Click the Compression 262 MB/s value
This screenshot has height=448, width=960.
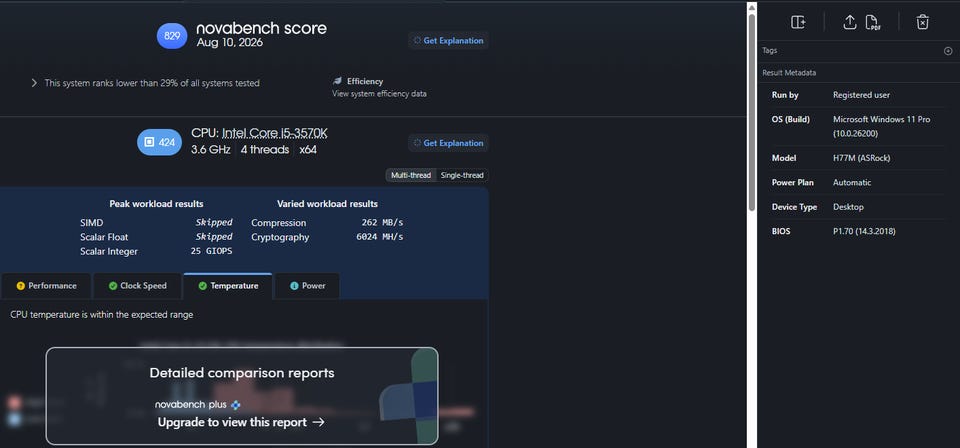point(382,223)
